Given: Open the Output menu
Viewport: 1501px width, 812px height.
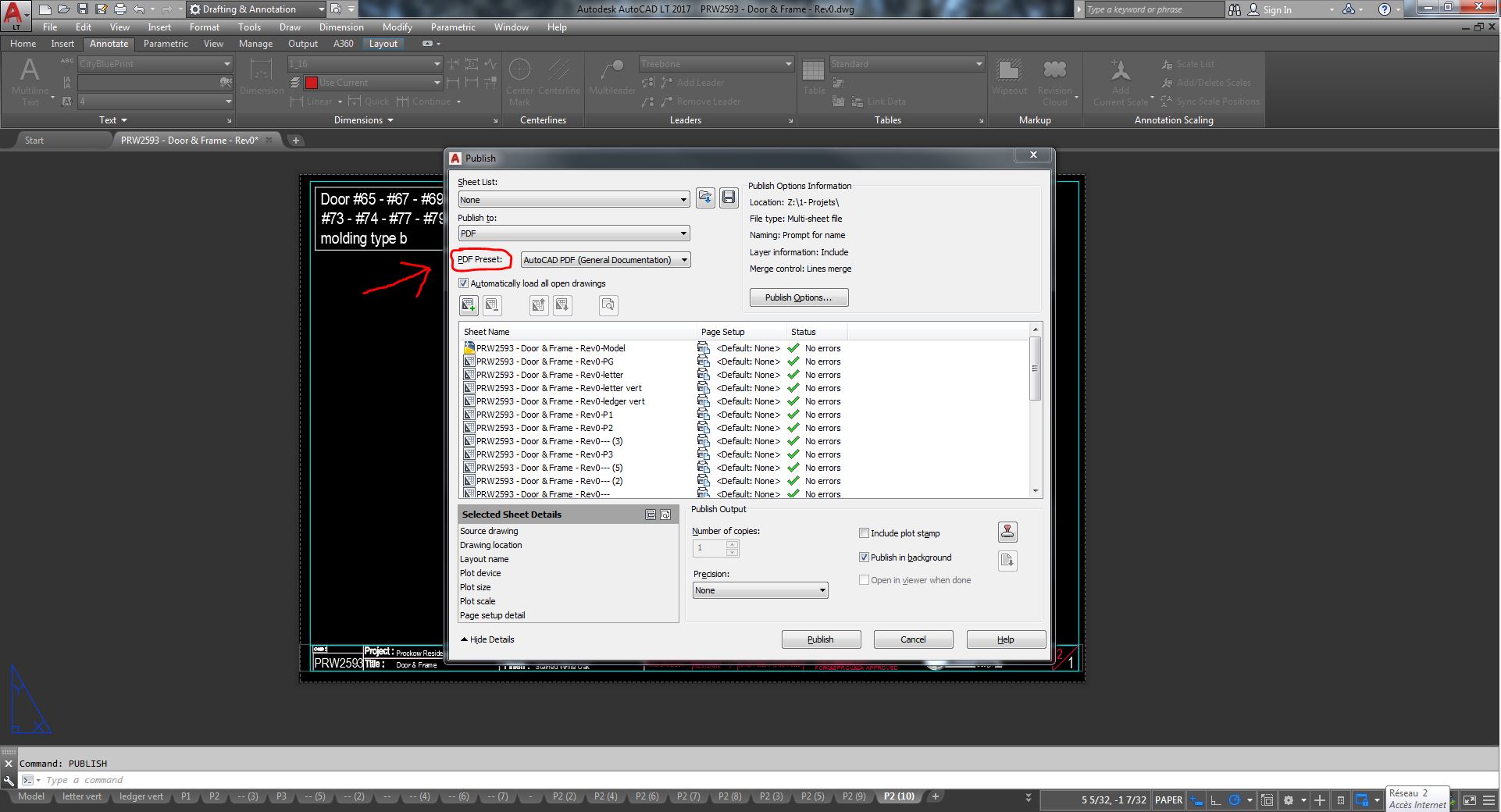Looking at the screenshot, I should click(302, 43).
